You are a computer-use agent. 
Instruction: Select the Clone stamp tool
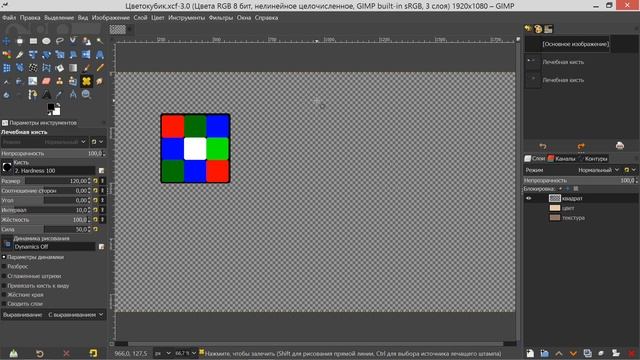(x=60, y=81)
